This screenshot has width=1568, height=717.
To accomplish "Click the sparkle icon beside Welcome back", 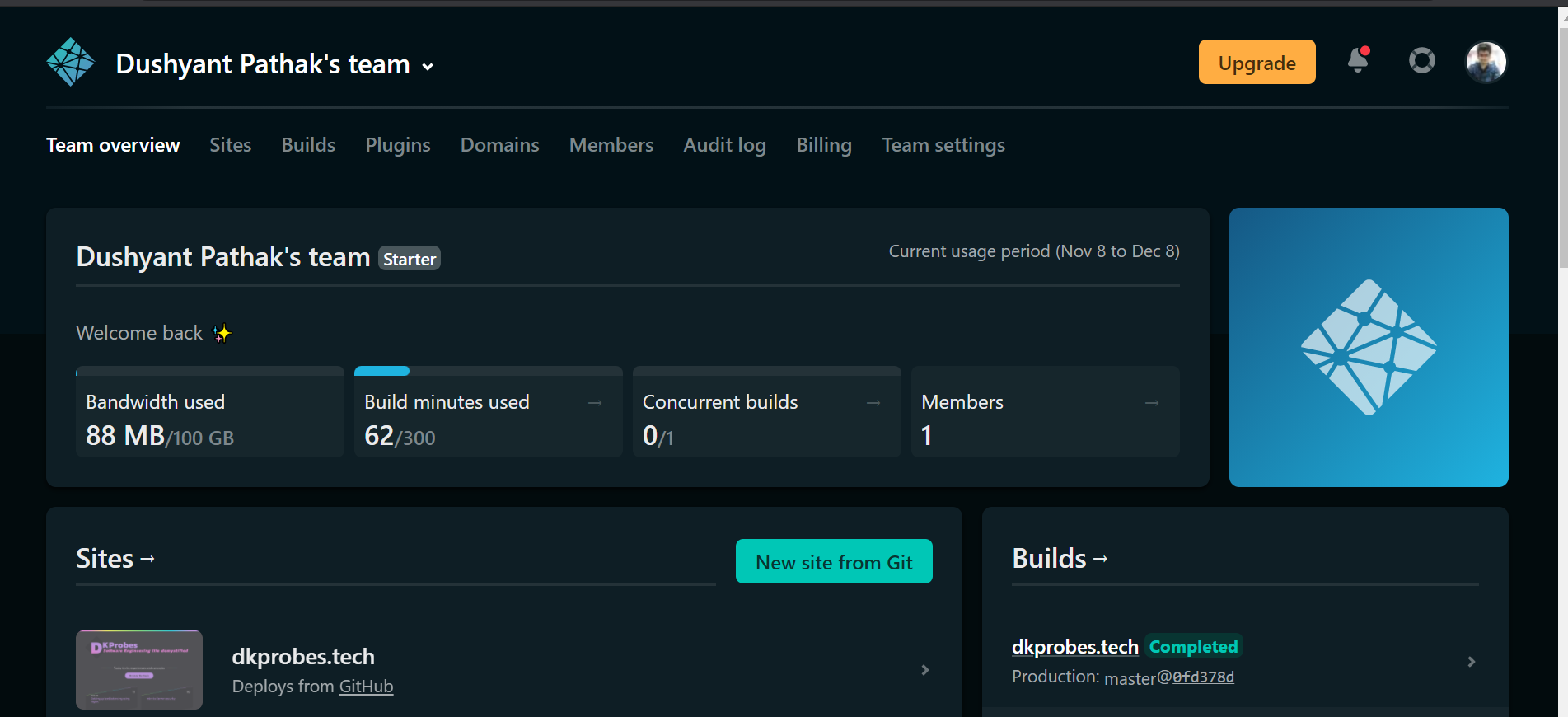I will click(x=222, y=333).
